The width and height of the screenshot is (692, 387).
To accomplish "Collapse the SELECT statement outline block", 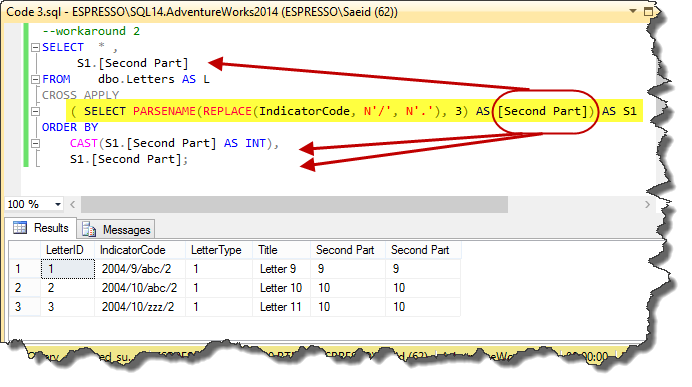I will (x=35, y=47).
